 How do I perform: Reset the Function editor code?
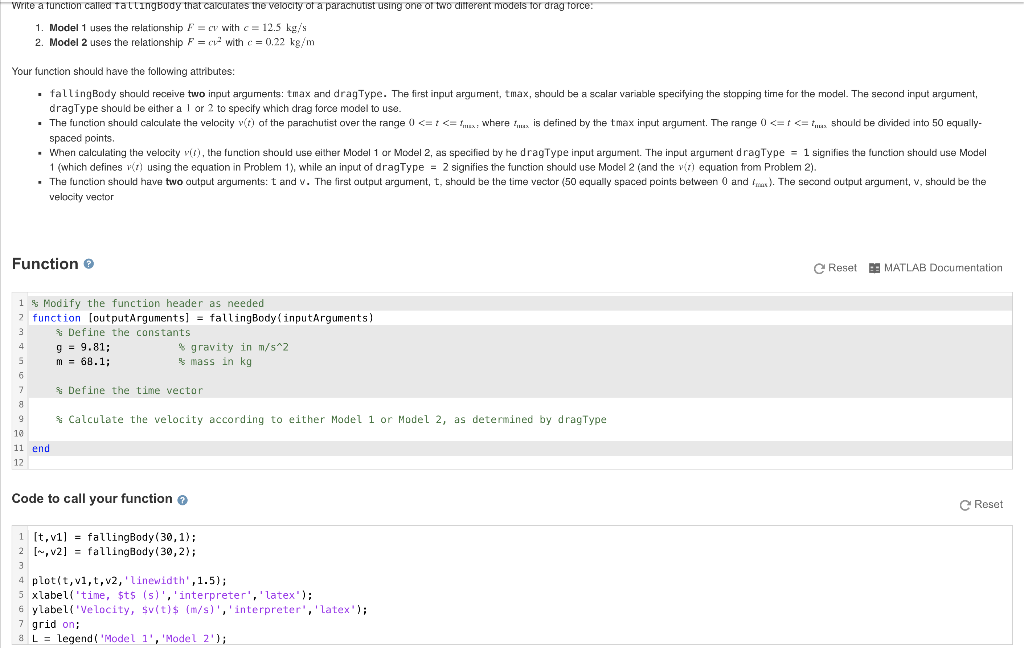tap(835, 268)
